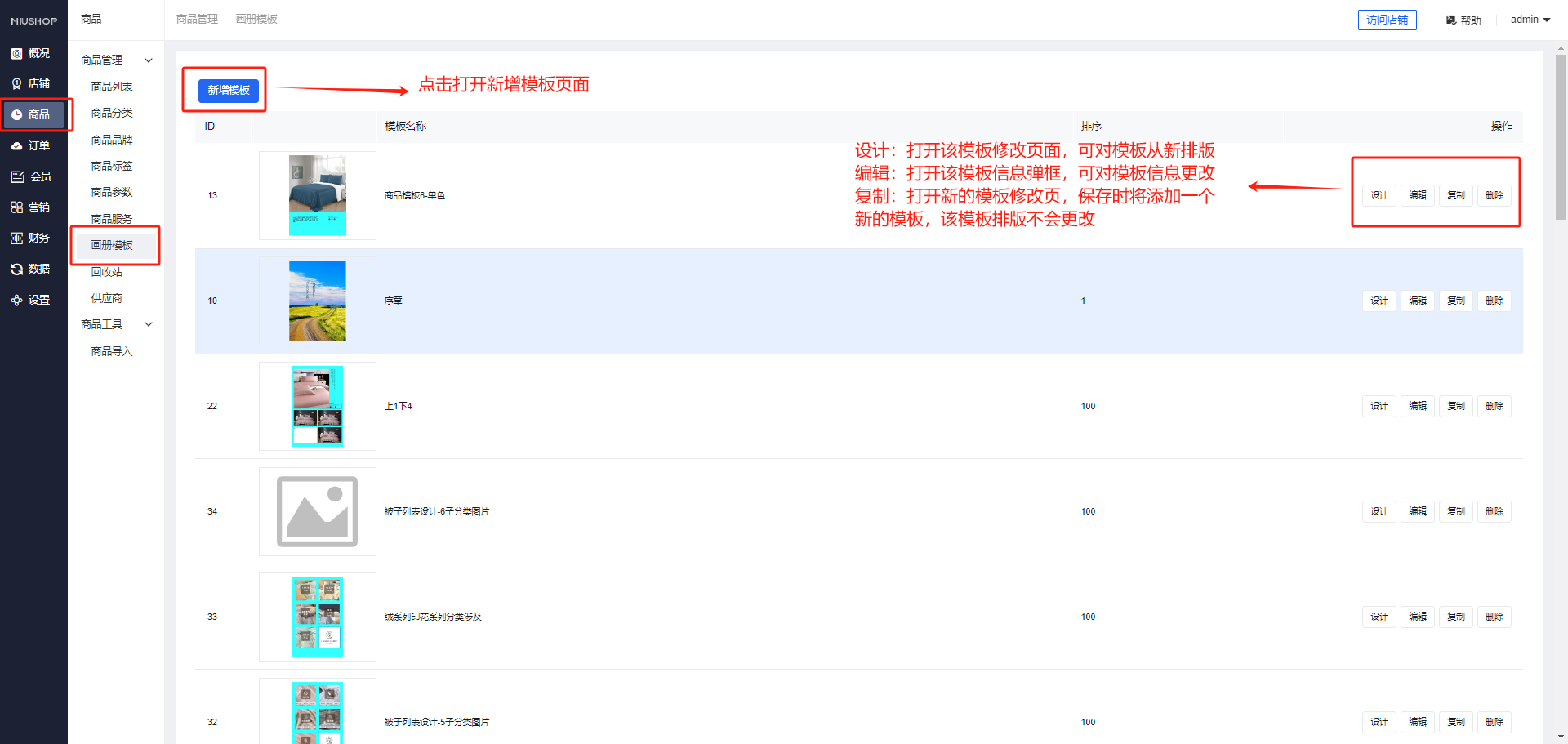
Task: Select the 订单 orders icon
Action: coord(16,146)
